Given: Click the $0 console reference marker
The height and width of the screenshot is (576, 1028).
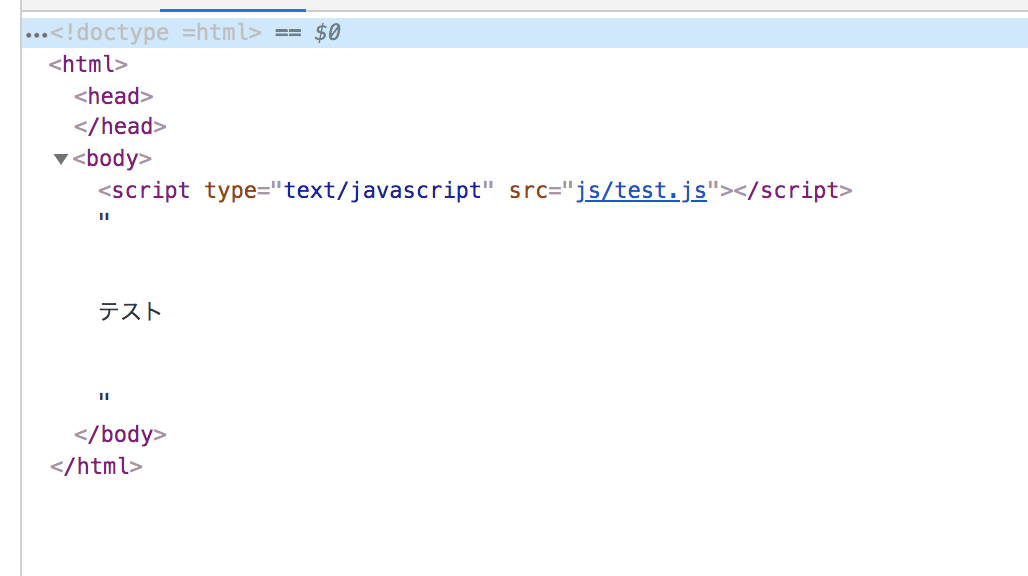Looking at the screenshot, I should point(327,33).
